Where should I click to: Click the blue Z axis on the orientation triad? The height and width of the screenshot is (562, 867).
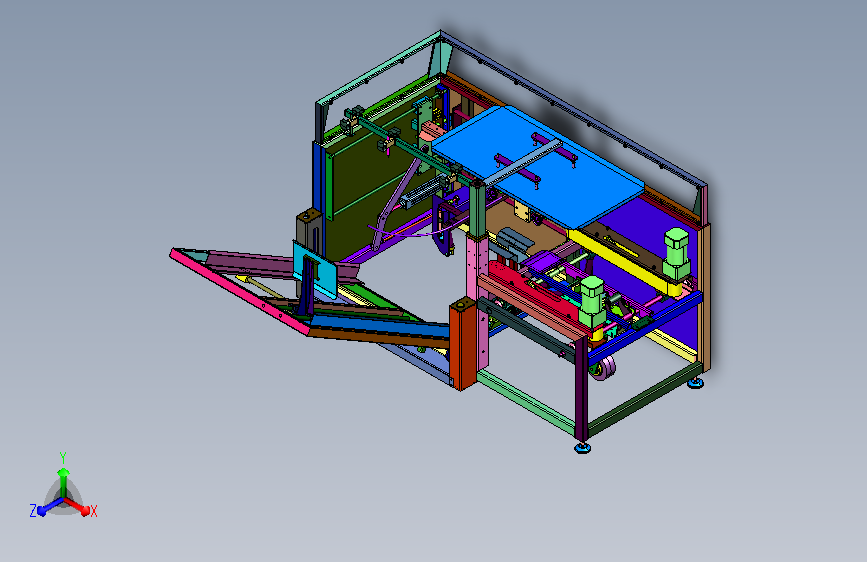click(x=48, y=507)
